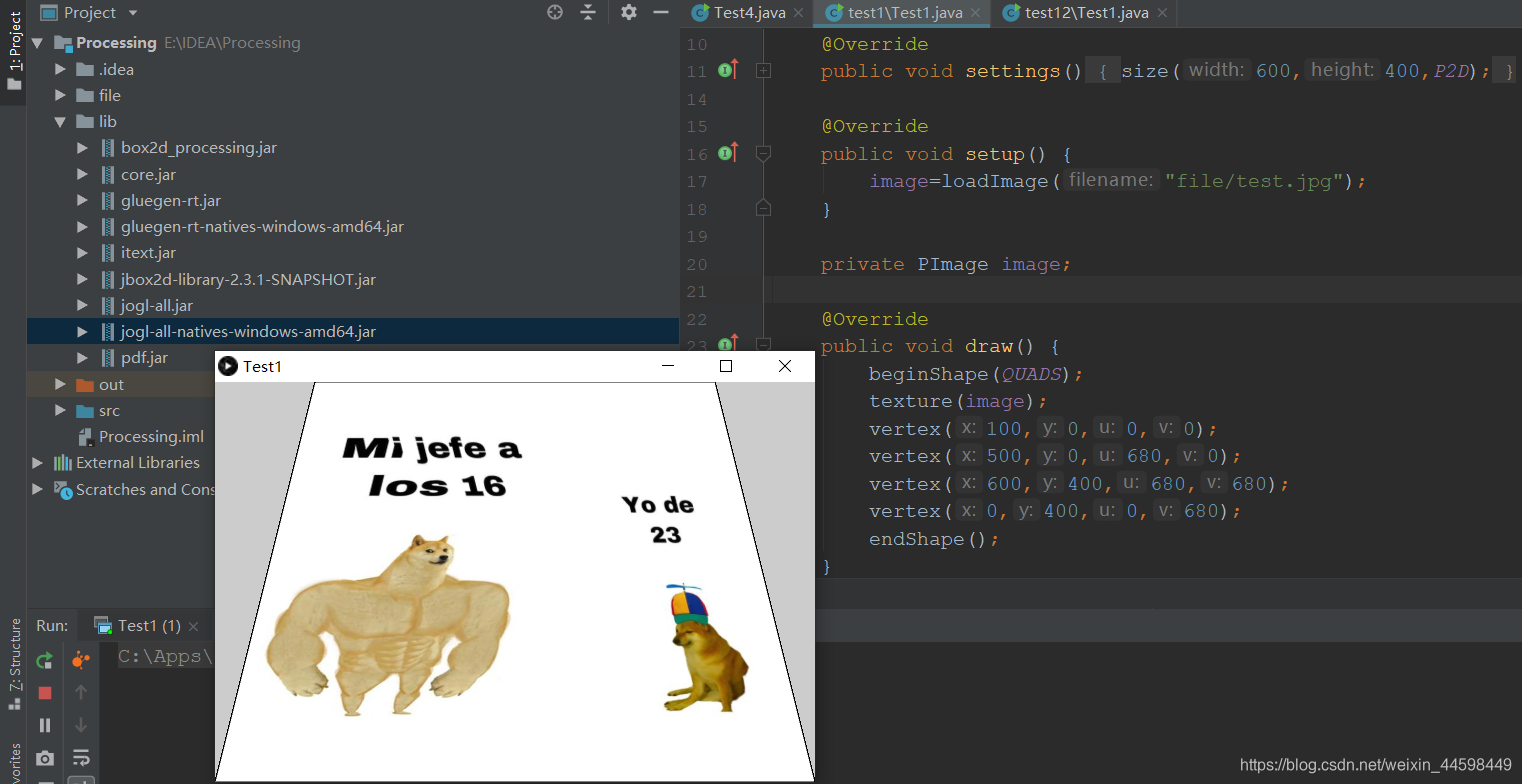Expand the src folder
The height and width of the screenshot is (784, 1522).
pos(60,410)
